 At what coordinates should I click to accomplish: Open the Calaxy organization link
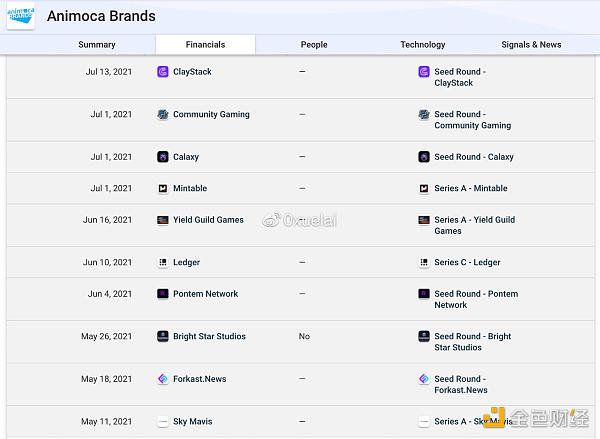(x=186, y=157)
